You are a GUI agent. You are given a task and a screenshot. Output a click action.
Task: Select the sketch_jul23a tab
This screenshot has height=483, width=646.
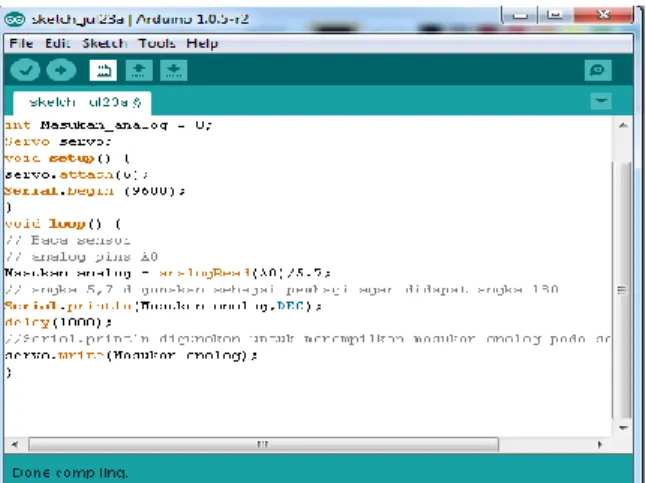pyautogui.click(x=82, y=103)
